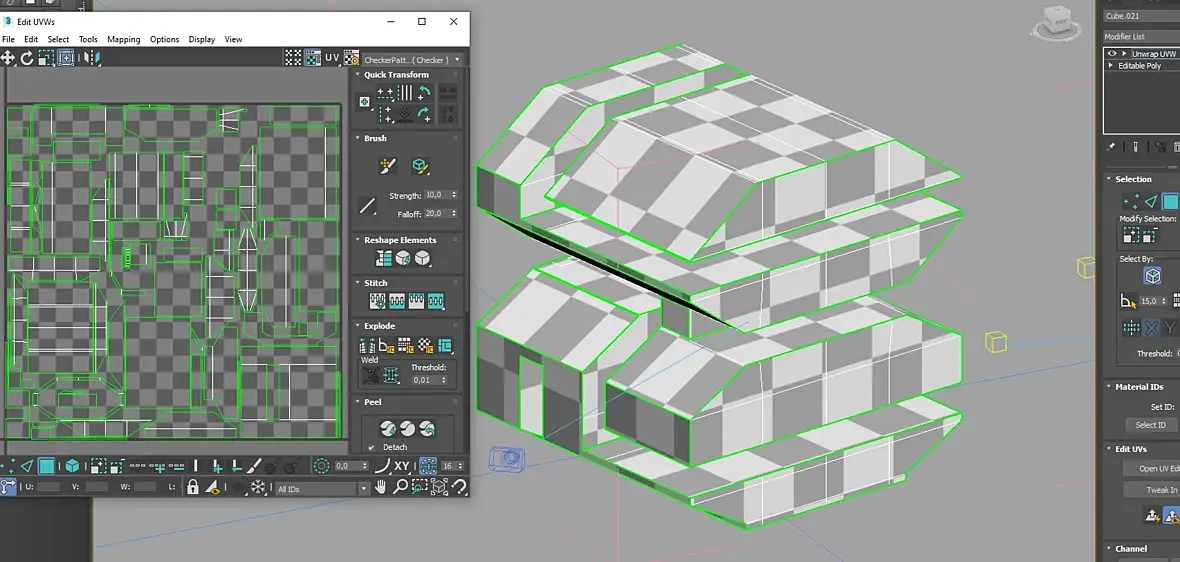The image size is (1180, 562).
Task: Click the Mirror tool icon in UV toolbar
Action: [x=91, y=58]
